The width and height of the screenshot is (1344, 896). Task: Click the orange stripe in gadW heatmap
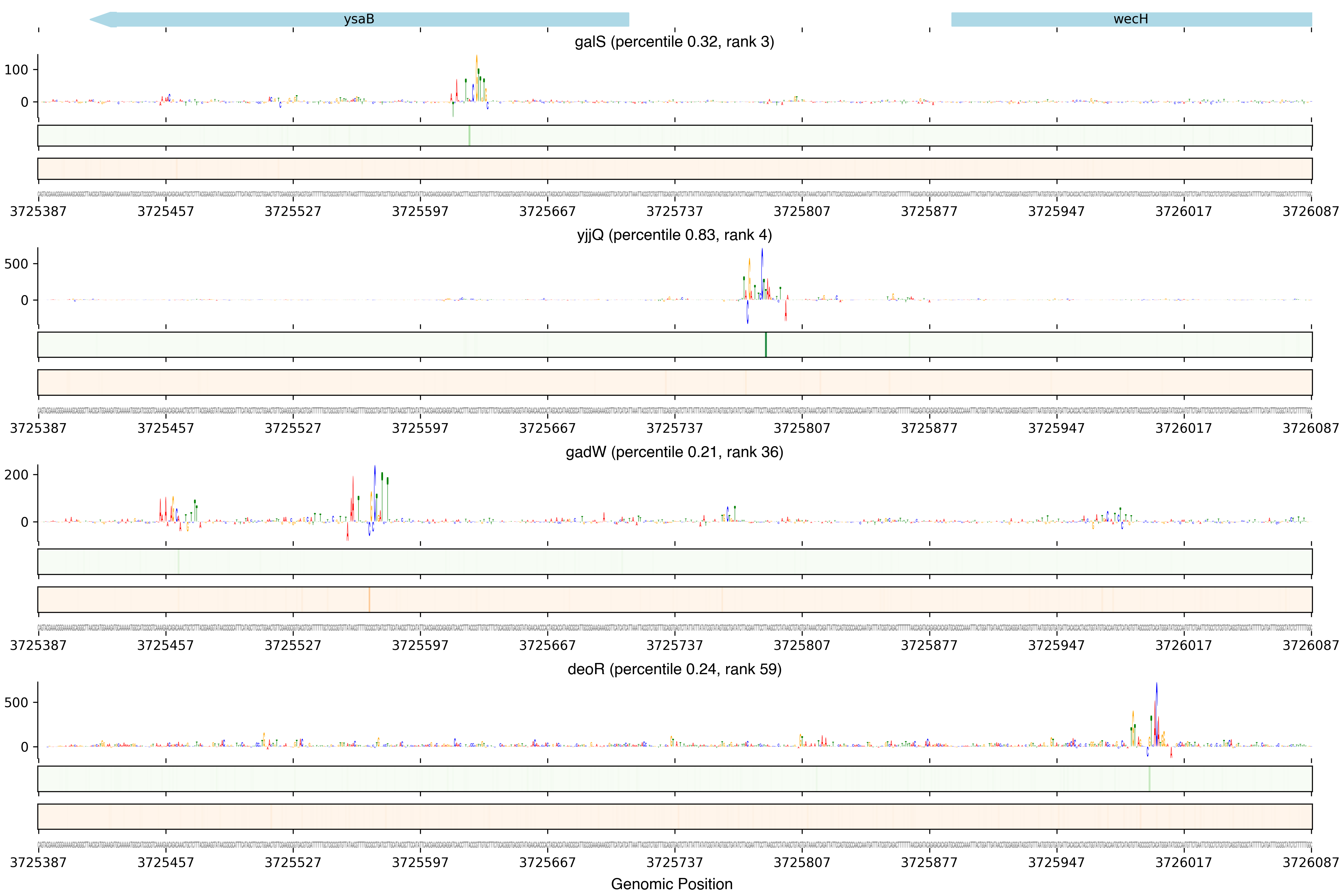point(369,600)
